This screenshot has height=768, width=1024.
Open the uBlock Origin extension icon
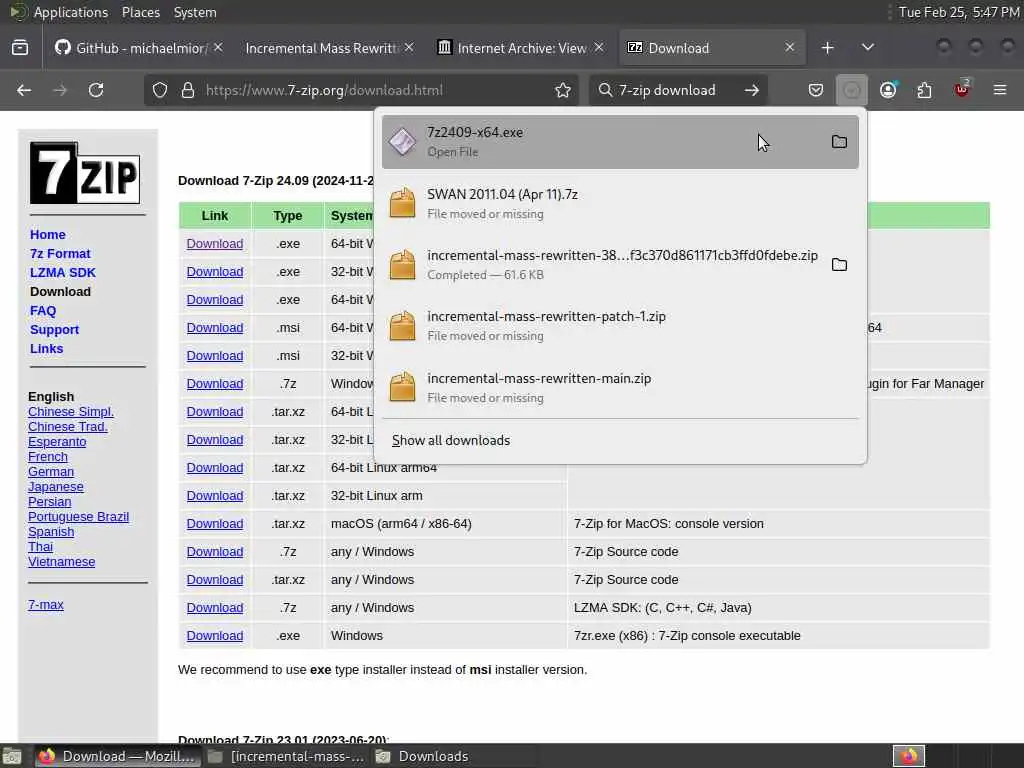click(x=962, y=89)
